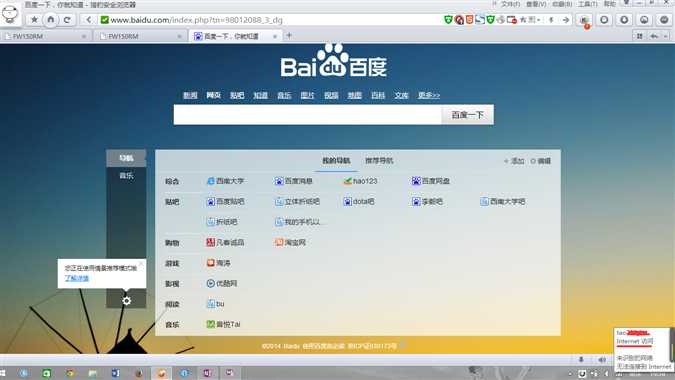Open the hao123 shortcut
The height and width of the screenshot is (380, 675).
coord(360,181)
